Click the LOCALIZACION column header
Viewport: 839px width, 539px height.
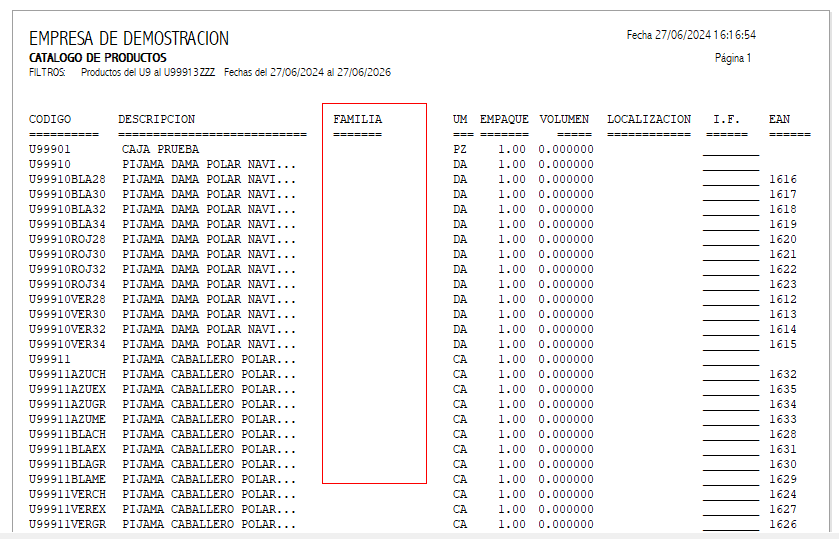[x=649, y=119]
